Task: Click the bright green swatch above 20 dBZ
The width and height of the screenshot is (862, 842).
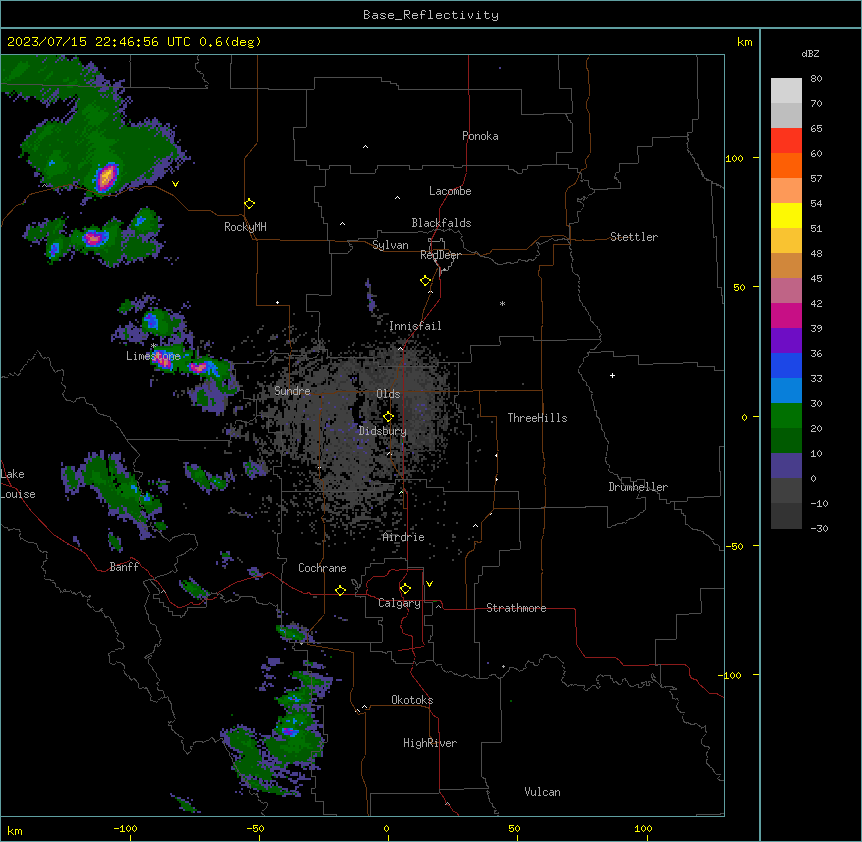Action: (786, 416)
